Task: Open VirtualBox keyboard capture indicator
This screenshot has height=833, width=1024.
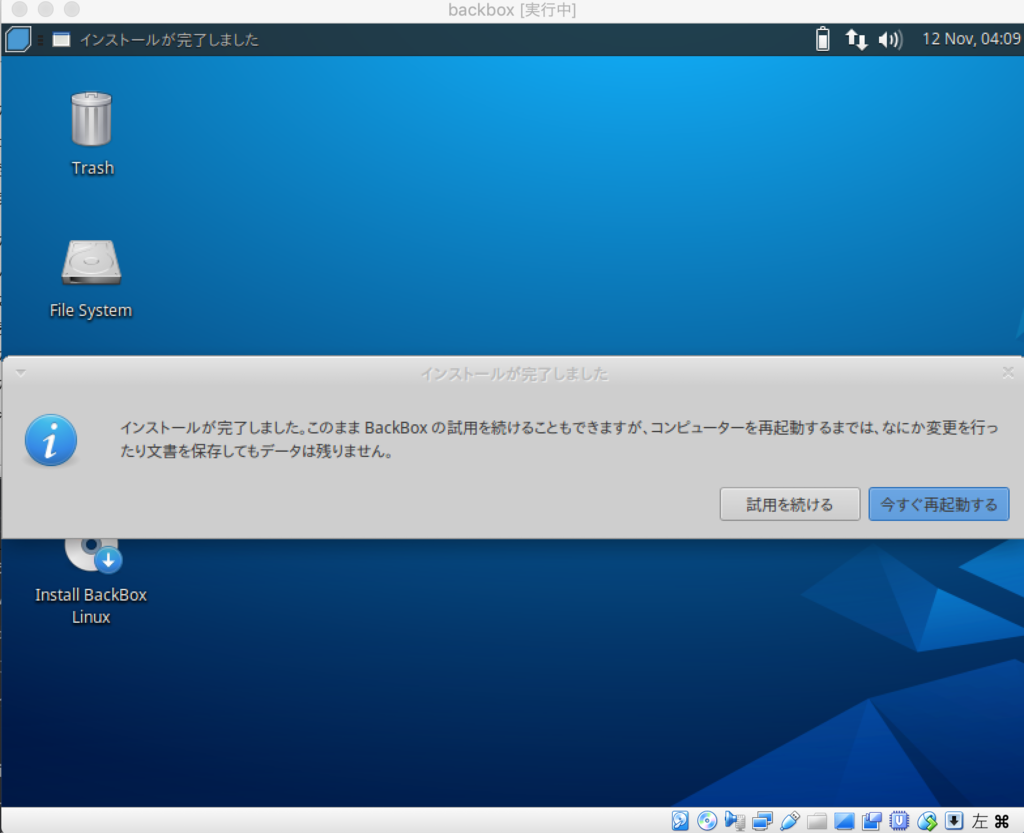Action: [x=954, y=821]
